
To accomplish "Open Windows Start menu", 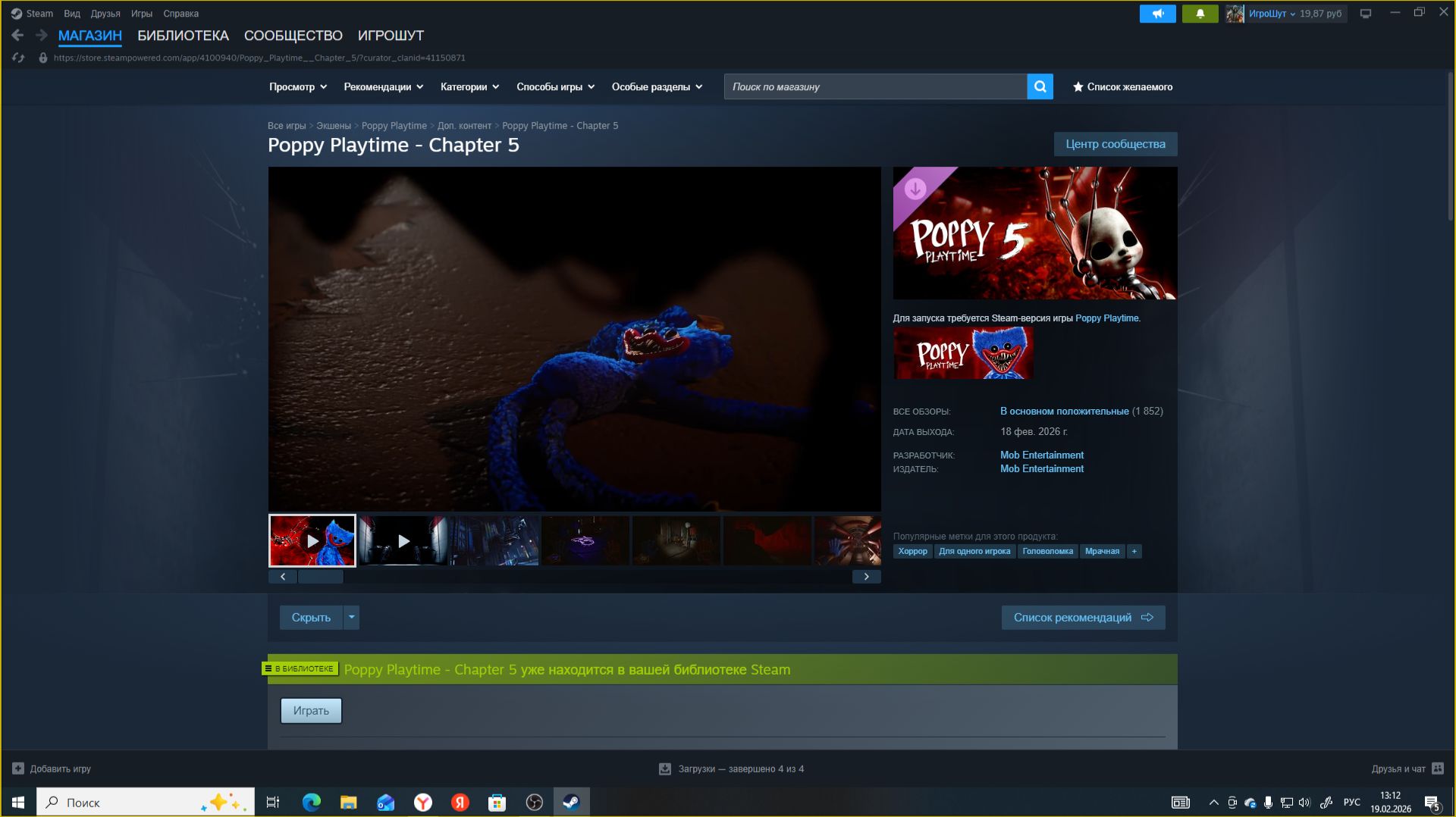I will point(18,802).
